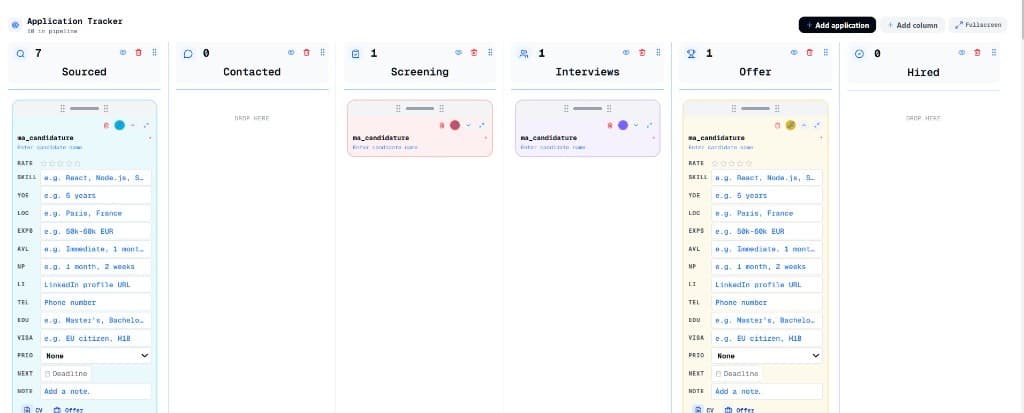Open PRIO dropdown in Offer card

(767, 356)
